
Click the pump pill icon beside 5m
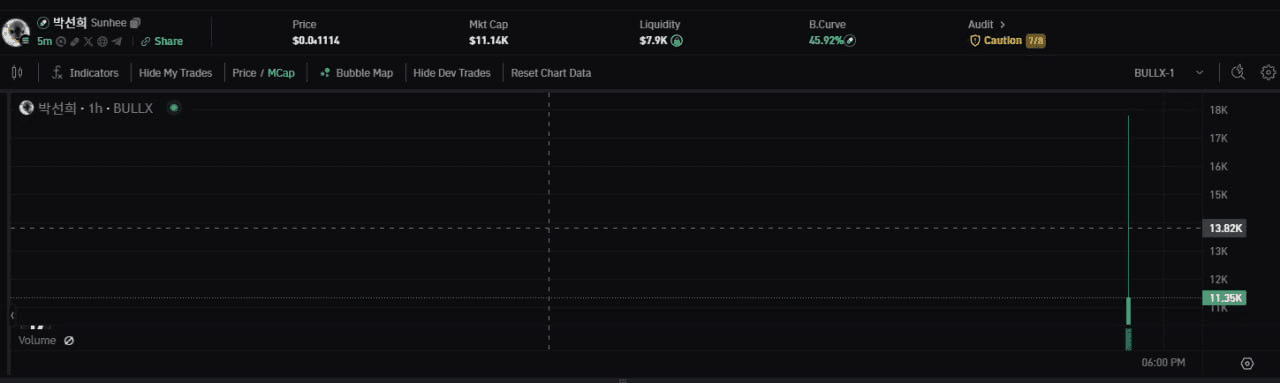coord(74,41)
